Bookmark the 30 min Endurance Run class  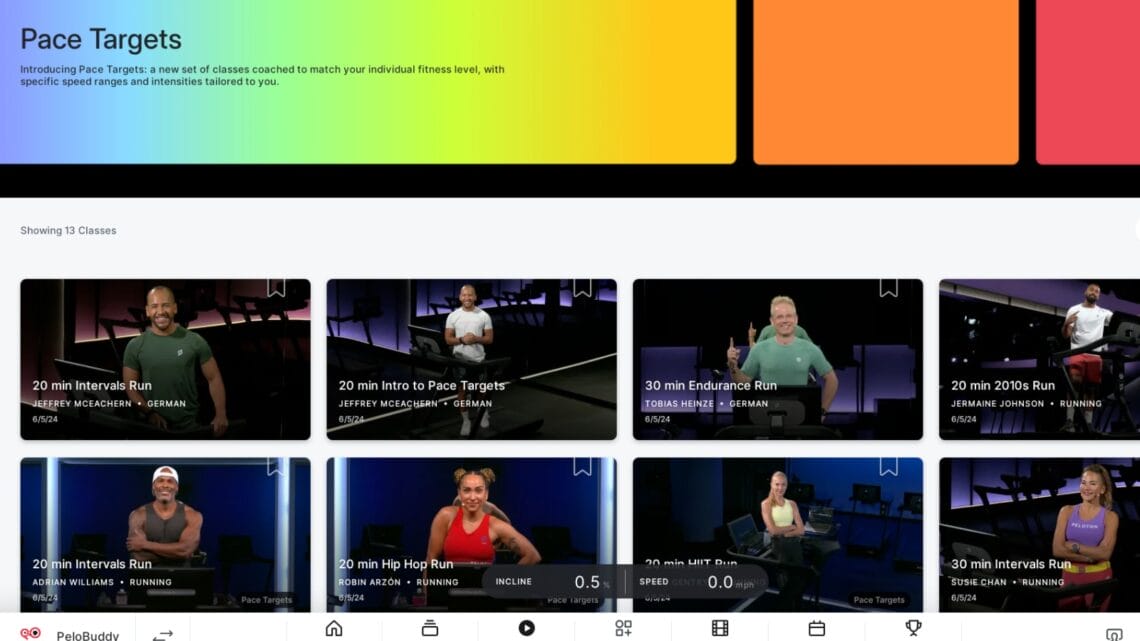tap(888, 288)
